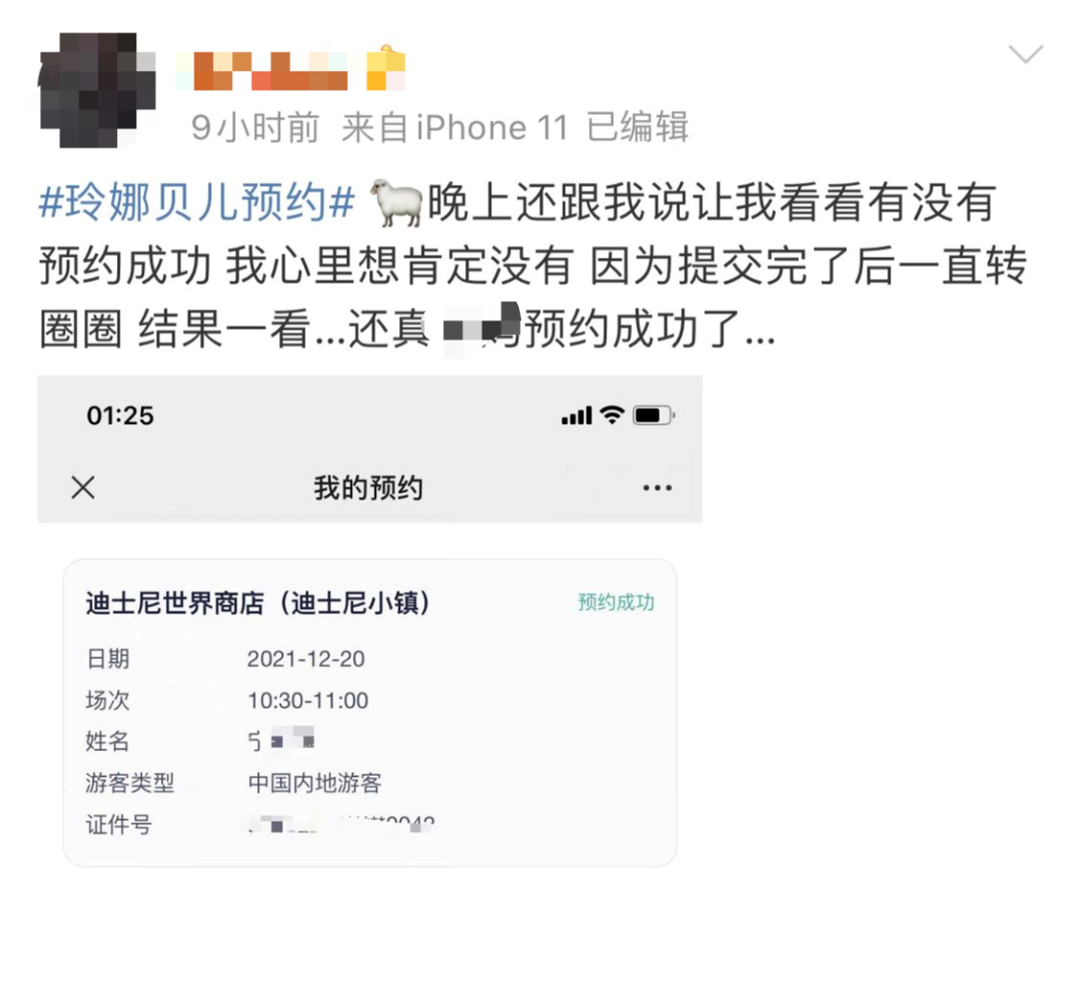Tap the Wi-Fi status icon
1080x986 pixels.
(x=612, y=415)
